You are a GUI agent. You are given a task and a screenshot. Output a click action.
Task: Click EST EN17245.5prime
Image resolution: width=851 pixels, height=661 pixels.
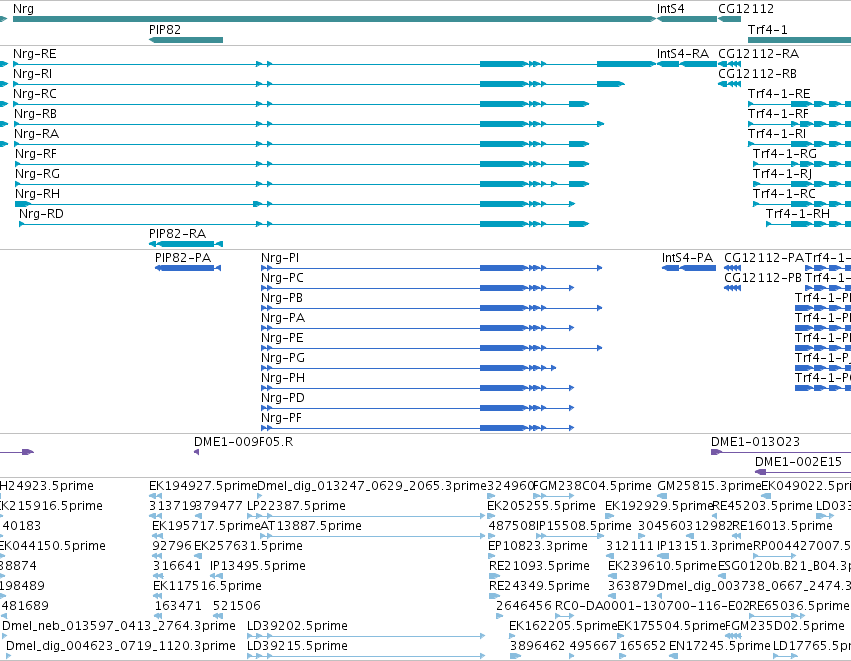coord(720,646)
